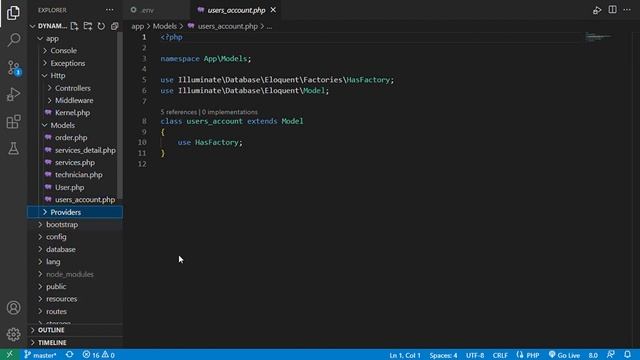
Task: Open the Search view in activity bar
Action: [13, 40]
